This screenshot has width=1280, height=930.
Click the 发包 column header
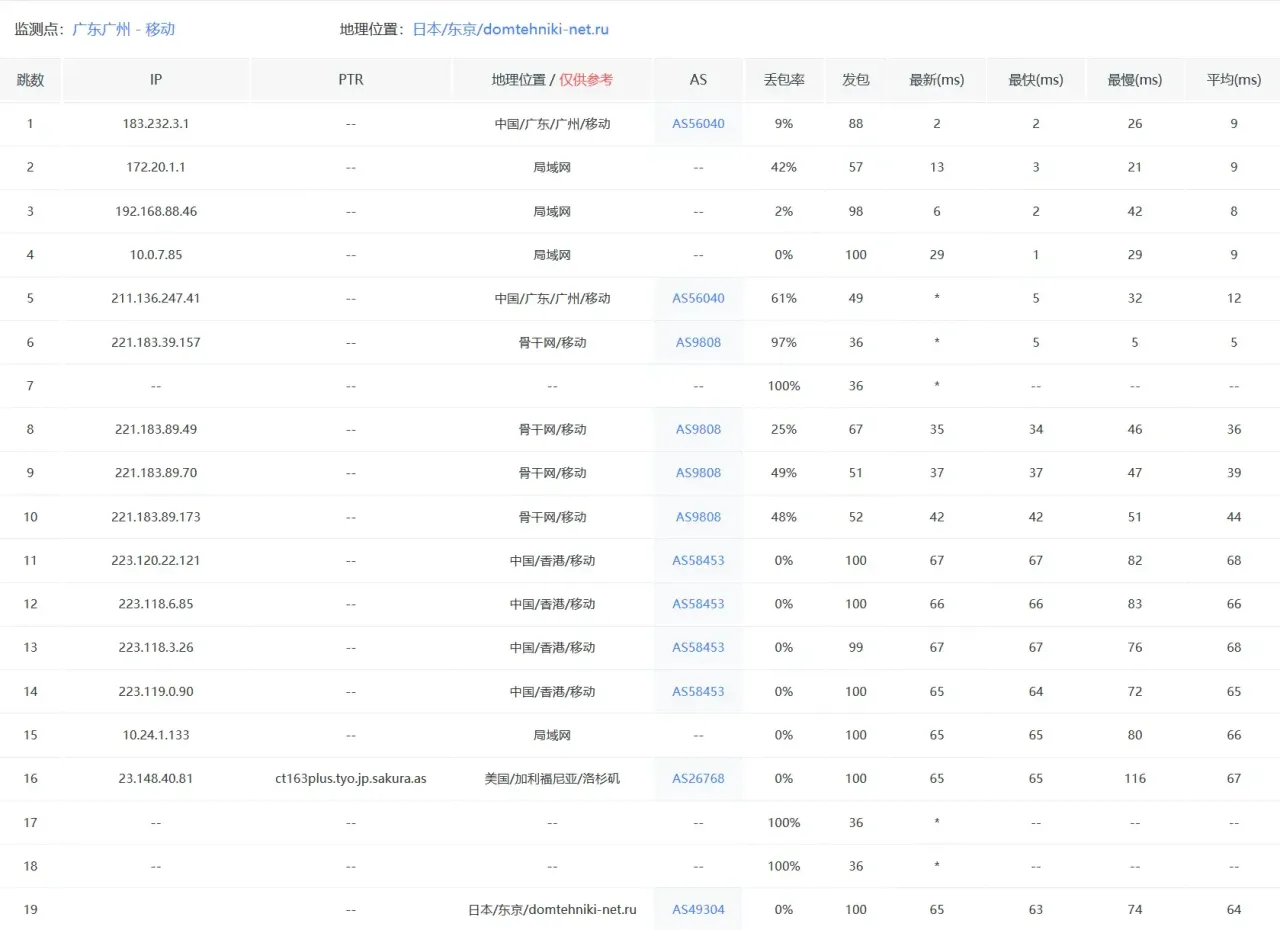pyautogui.click(x=856, y=80)
